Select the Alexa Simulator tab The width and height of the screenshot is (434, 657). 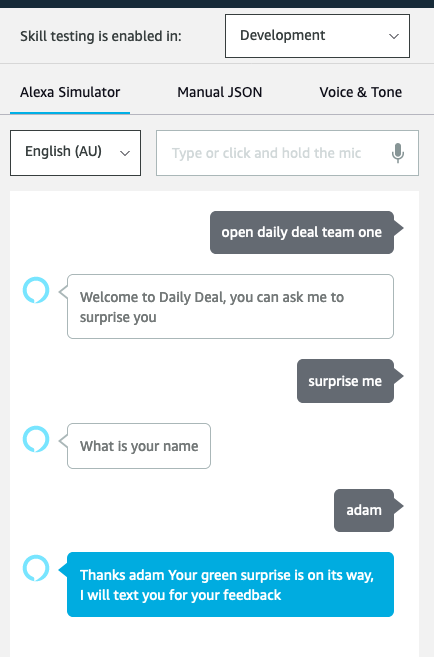coord(70,92)
